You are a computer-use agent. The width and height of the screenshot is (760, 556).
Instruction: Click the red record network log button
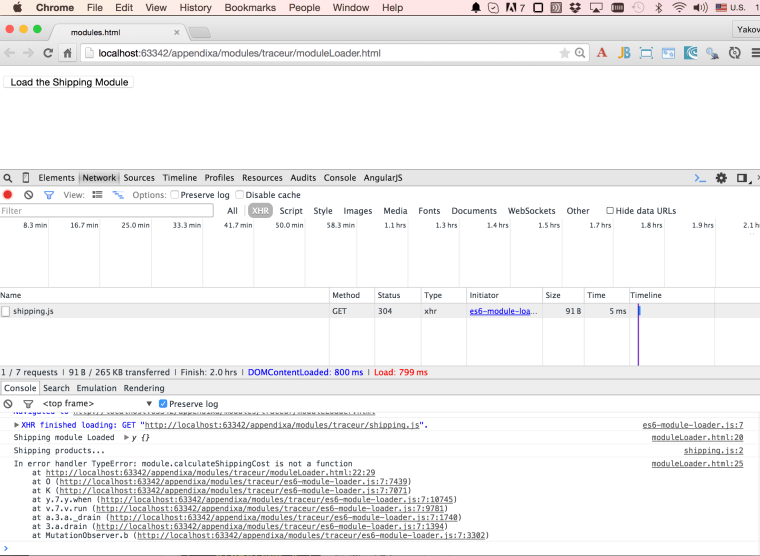8,195
